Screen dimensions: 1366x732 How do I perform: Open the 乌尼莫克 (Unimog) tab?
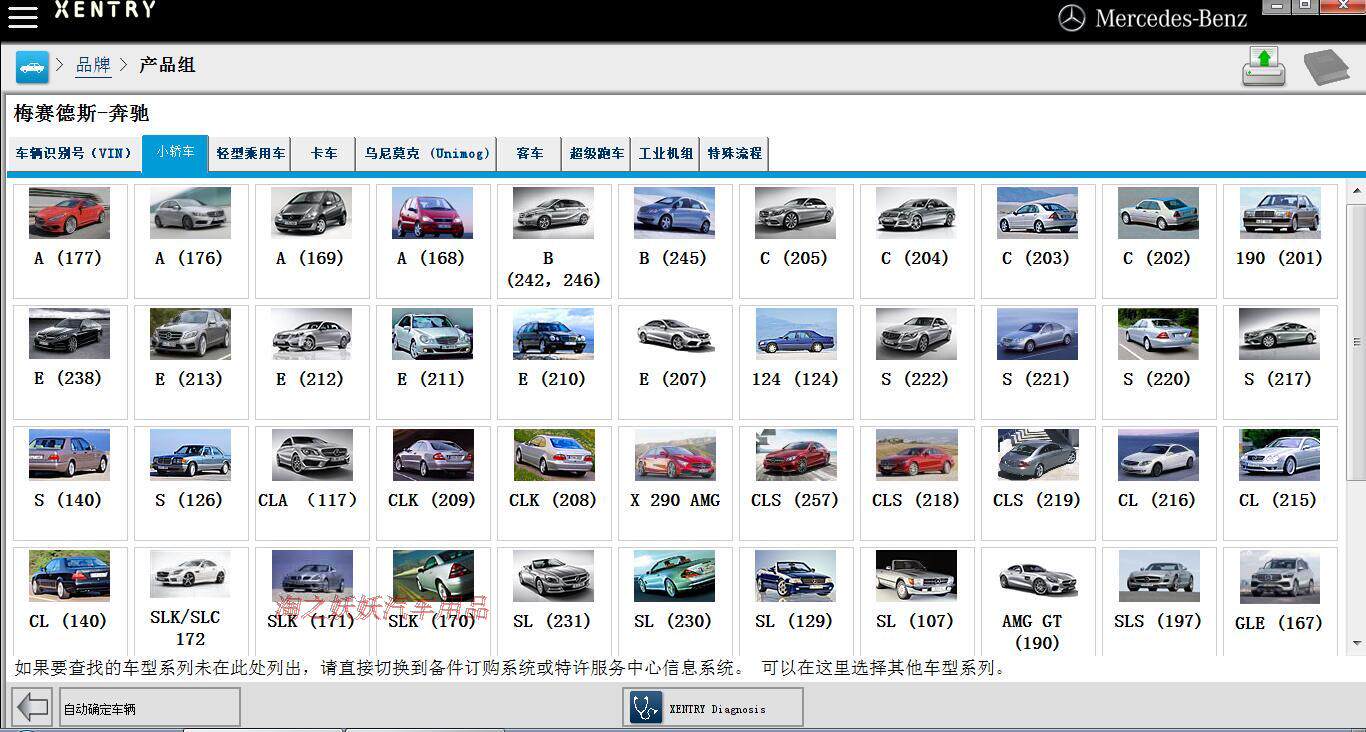pos(427,154)
